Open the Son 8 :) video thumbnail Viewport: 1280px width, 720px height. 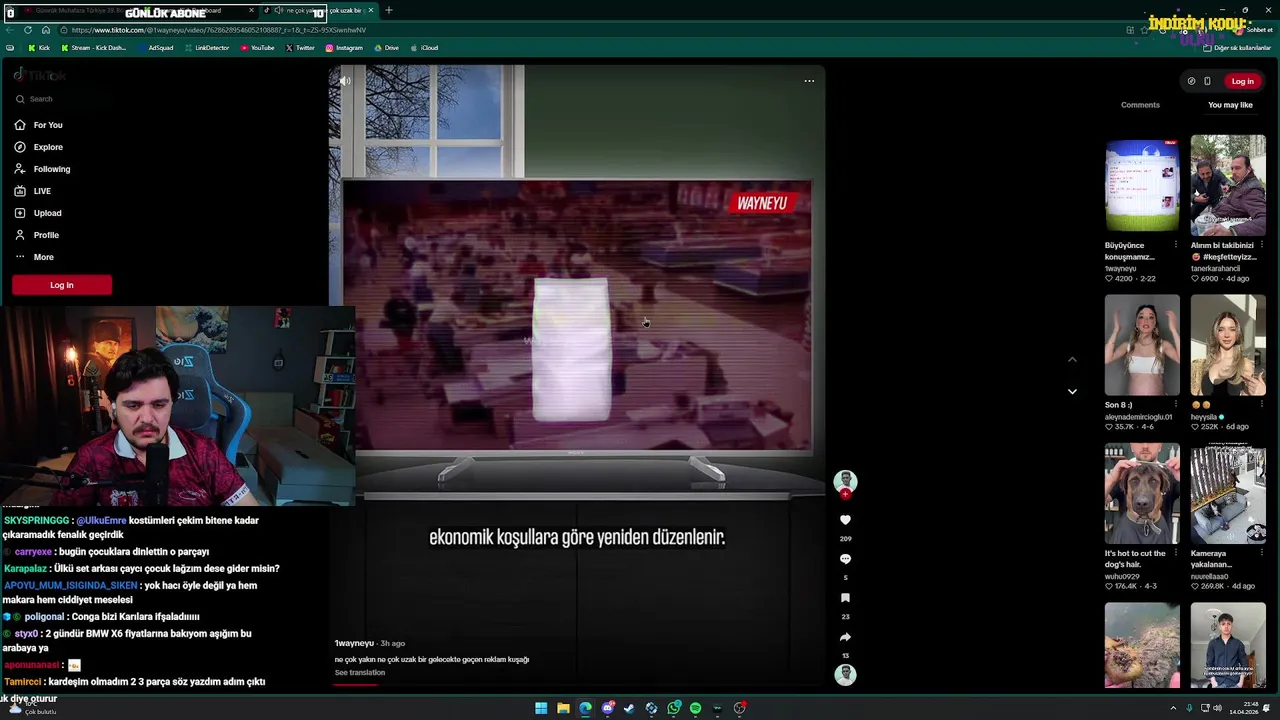click(x=1142, y=345)
